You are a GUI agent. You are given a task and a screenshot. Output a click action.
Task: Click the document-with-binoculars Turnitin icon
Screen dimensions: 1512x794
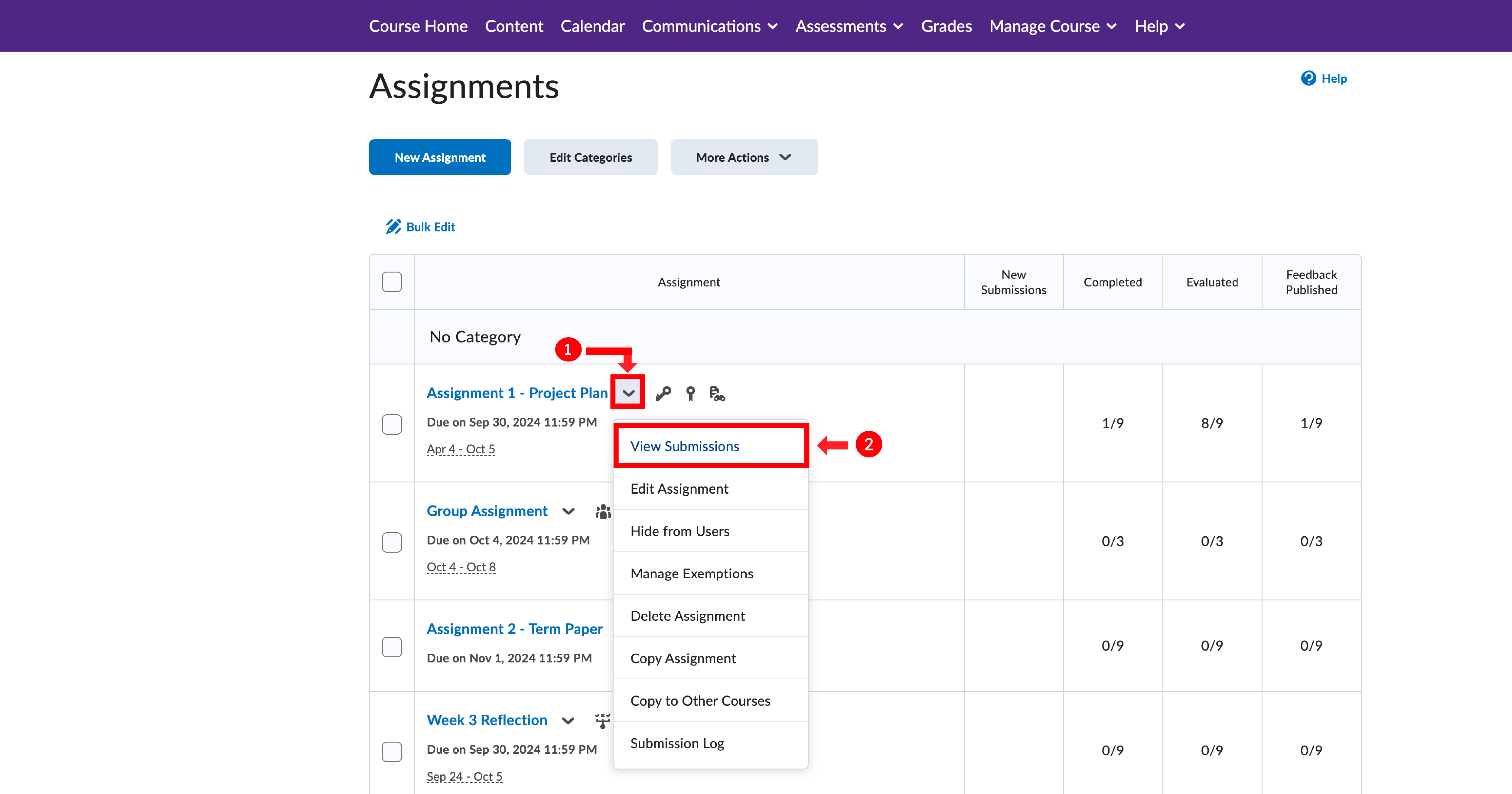click(717, 394)
